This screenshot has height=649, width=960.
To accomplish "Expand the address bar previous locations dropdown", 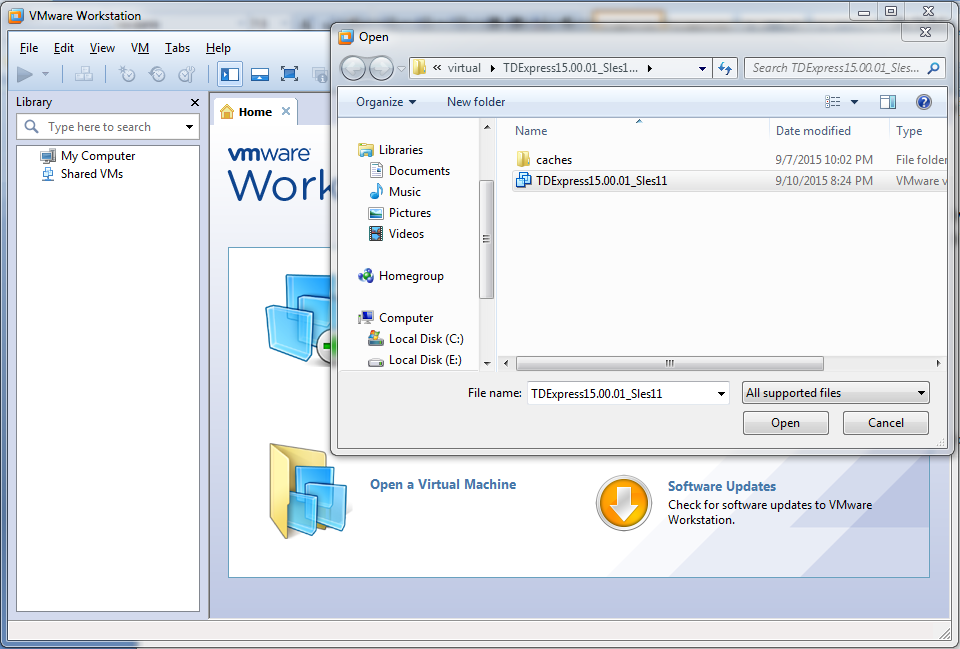I will click(702, 69).
